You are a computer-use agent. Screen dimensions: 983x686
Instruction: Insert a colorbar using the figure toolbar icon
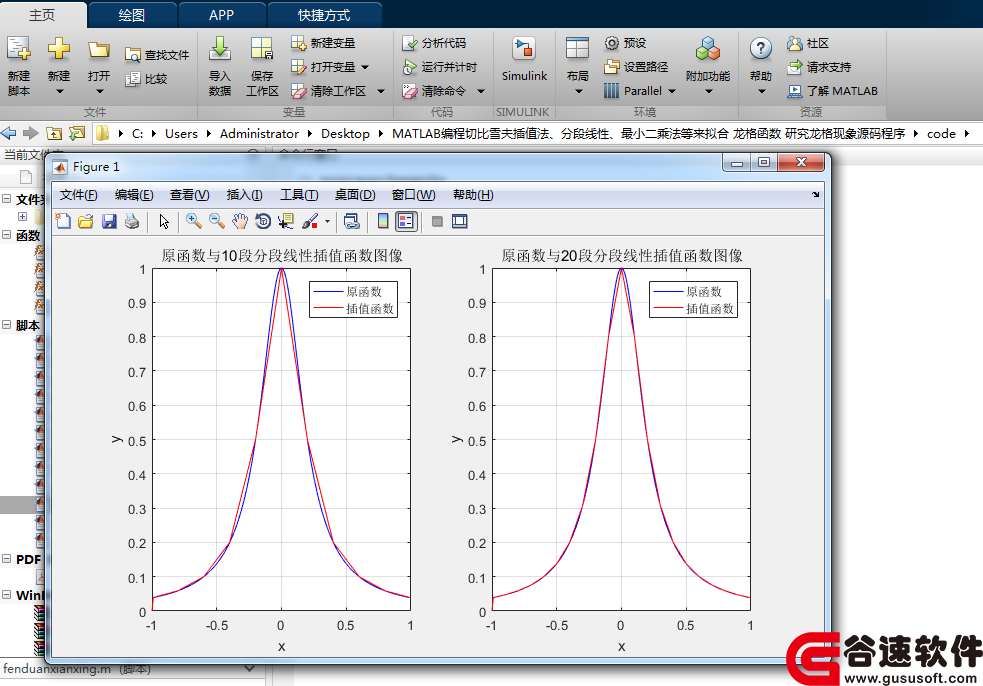point(383,221)
